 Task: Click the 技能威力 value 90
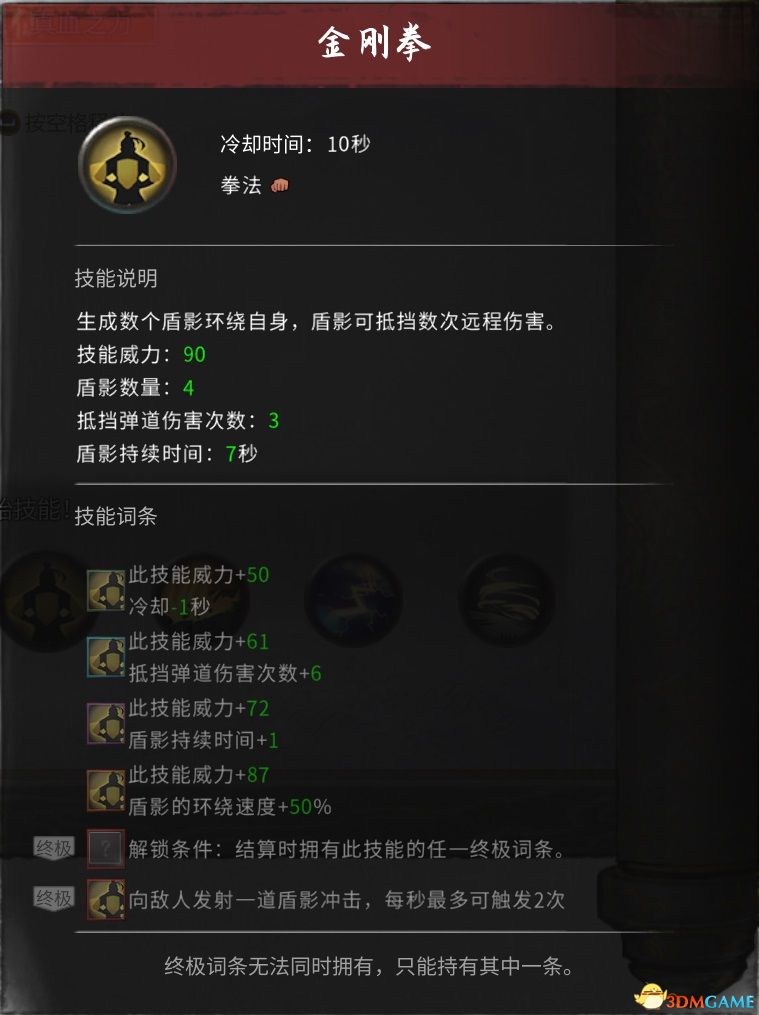coord(194,355)
